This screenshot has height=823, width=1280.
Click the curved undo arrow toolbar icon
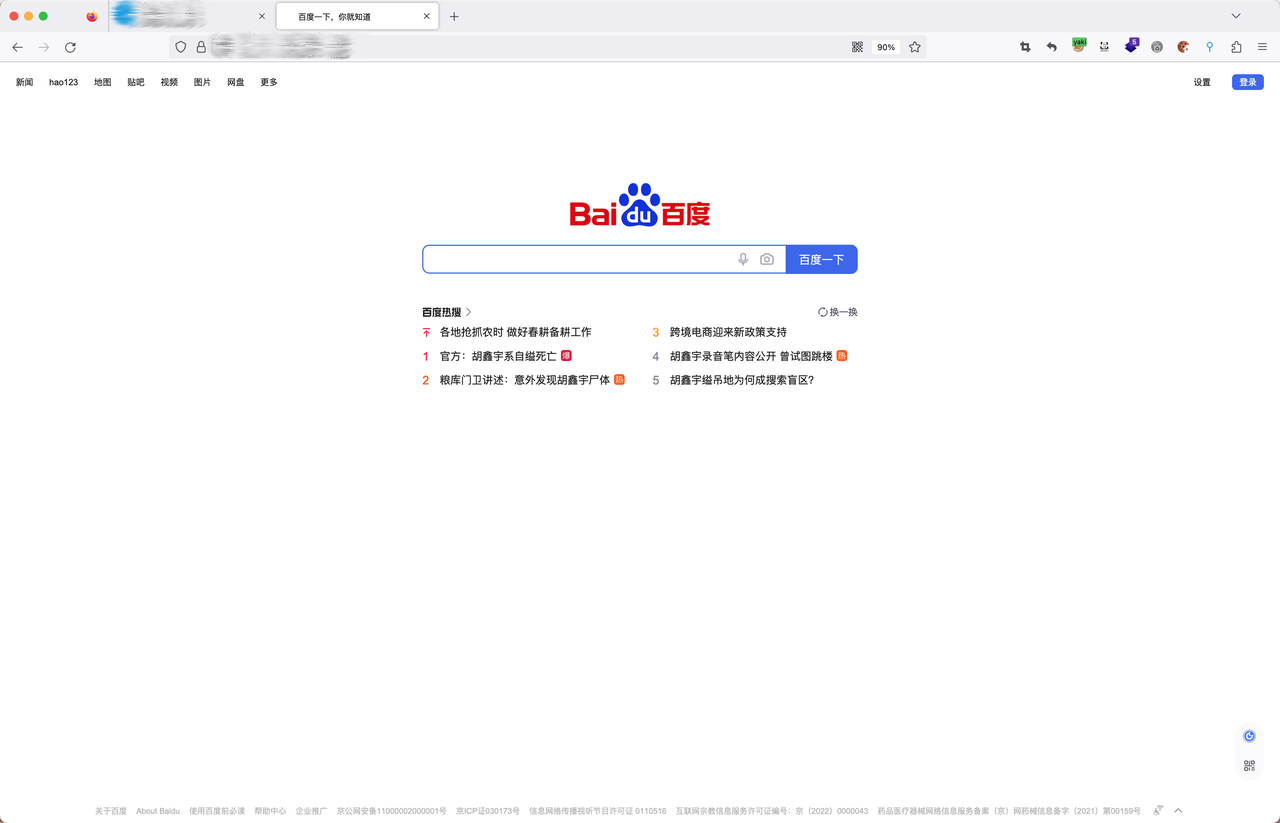point(1052,47)
